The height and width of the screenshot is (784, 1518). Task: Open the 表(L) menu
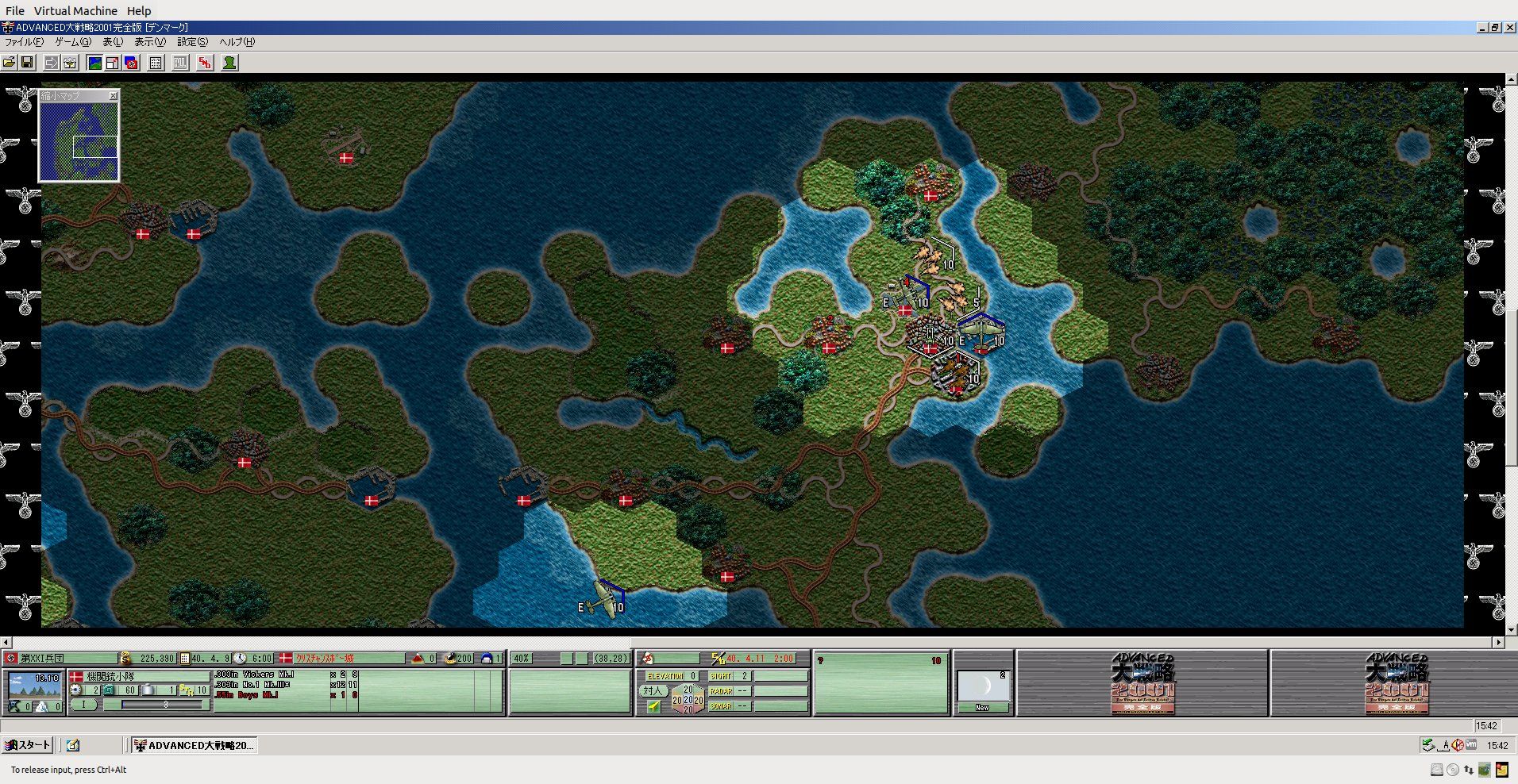click(x=113, y=42)
